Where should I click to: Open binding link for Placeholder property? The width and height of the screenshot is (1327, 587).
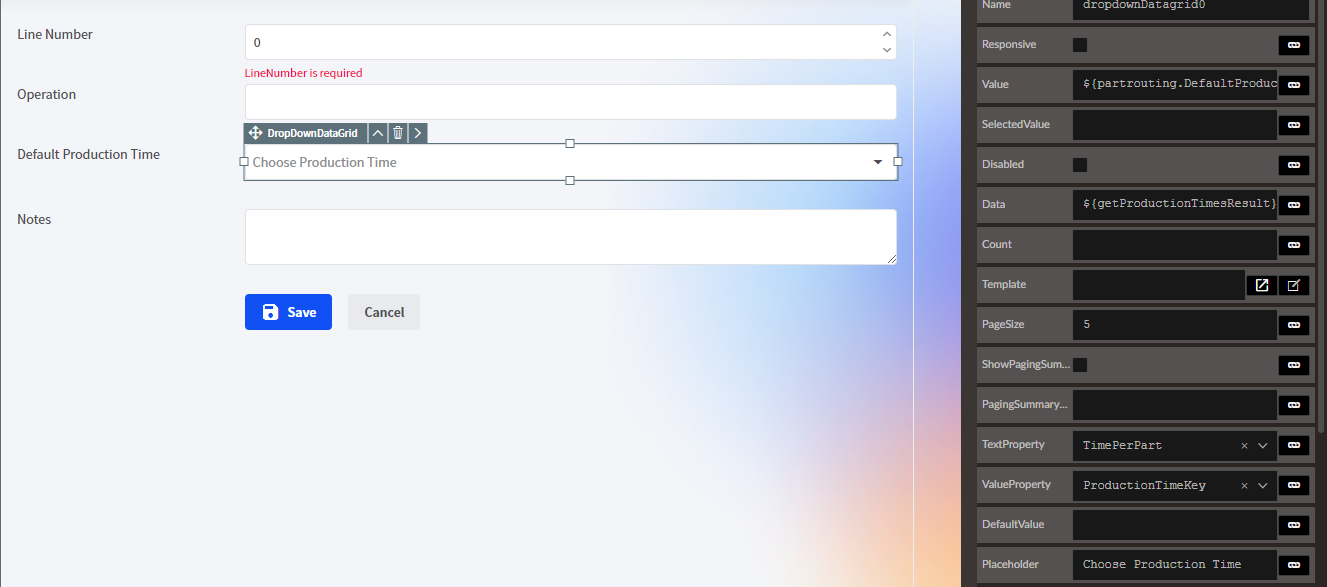point(1293,565)
